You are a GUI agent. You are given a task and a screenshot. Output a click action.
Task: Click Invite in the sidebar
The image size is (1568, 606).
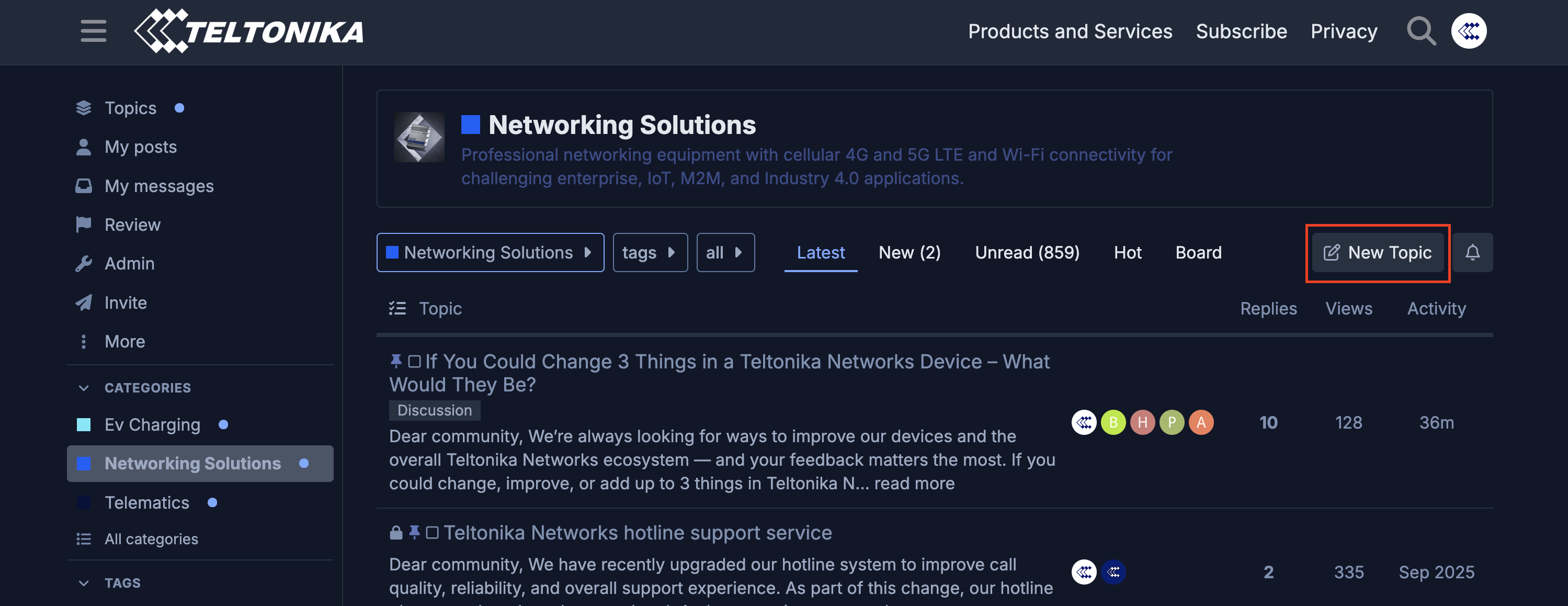coord(126,302)
